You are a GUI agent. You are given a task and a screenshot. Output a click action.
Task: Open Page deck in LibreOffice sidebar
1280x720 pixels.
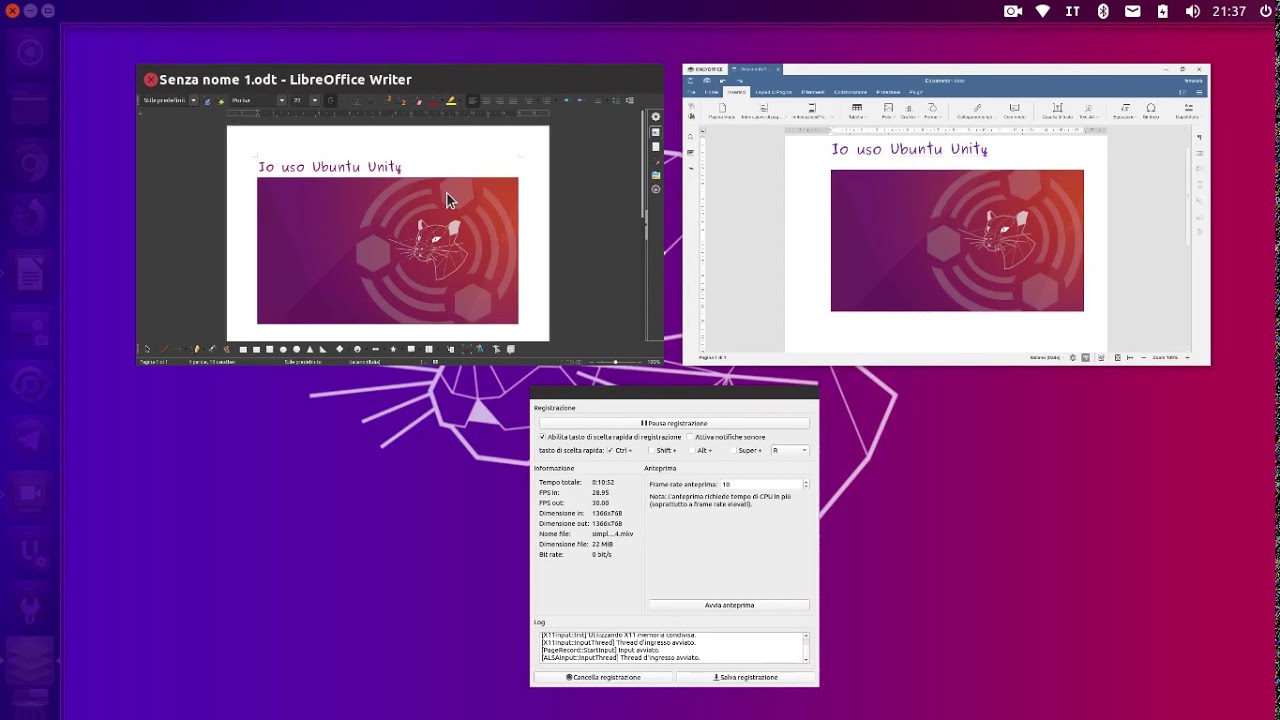(x=656, y=147)
